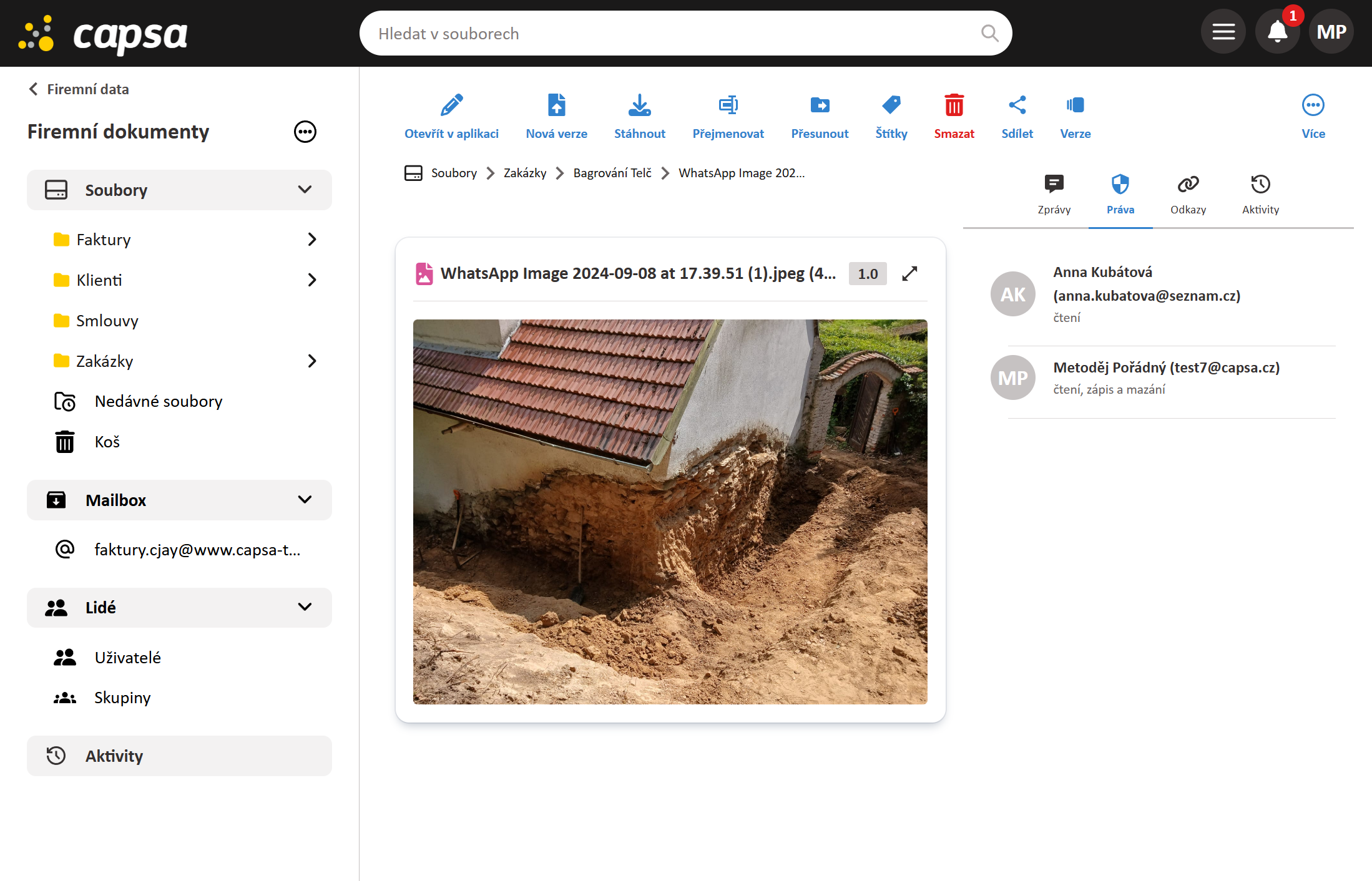This screenshot has width=1372, height=881.
Task: Collapse the Mailbox section
Action: (305, 500)
